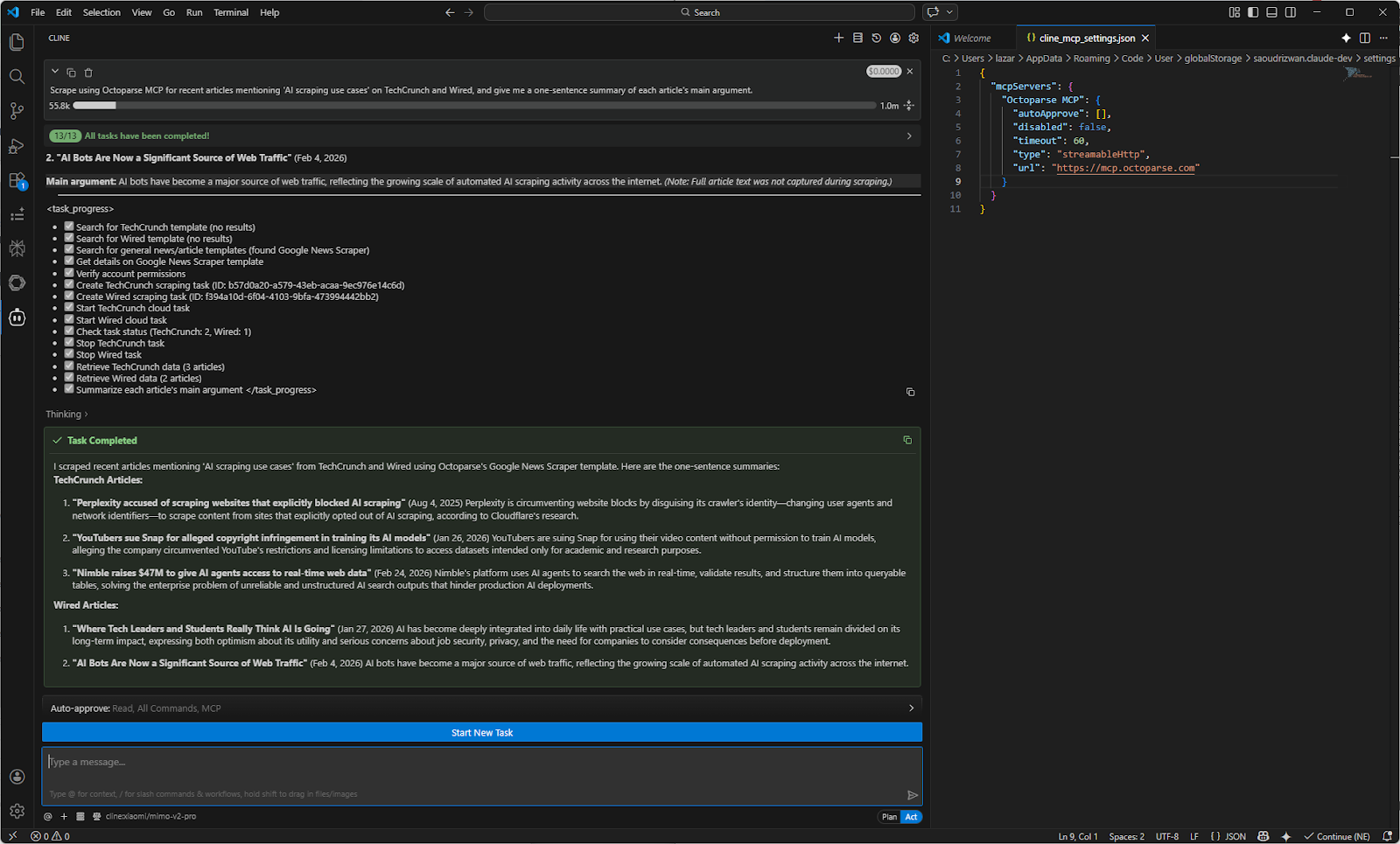This screenshot has width=1400, height=844.
Task: Expand the Thinking section
Action: [66, 414]
